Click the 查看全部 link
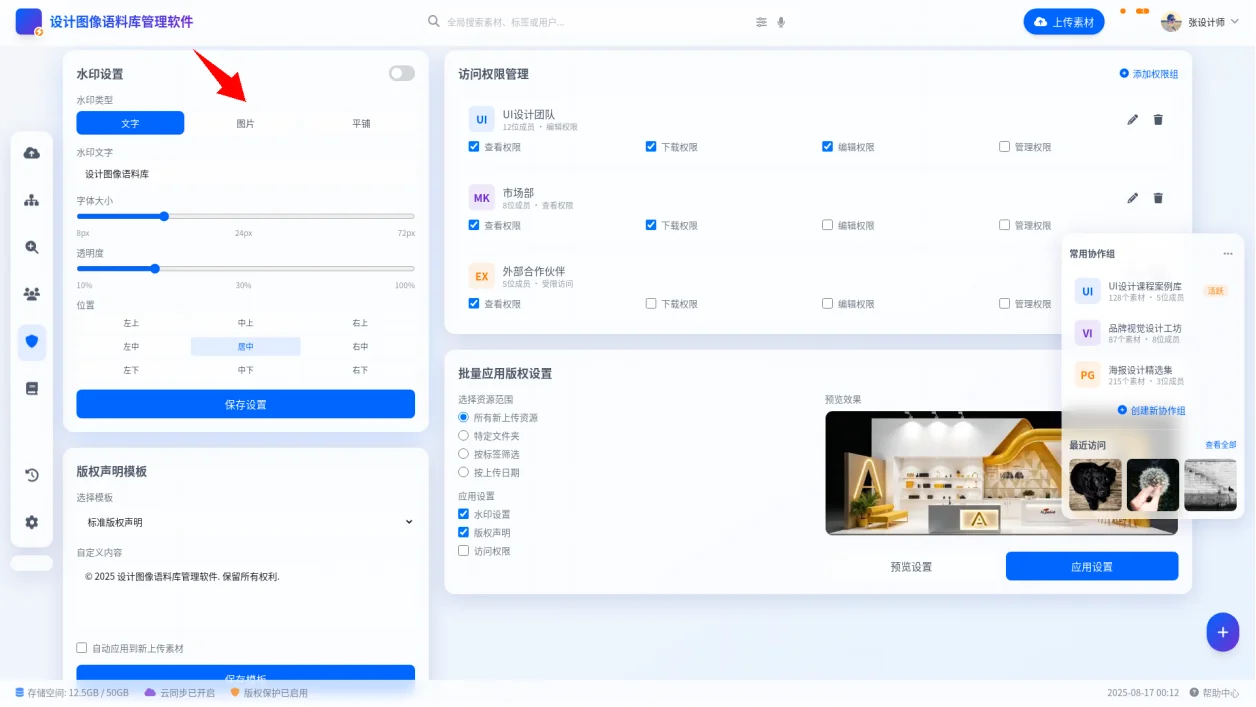 coord(1221,445)
